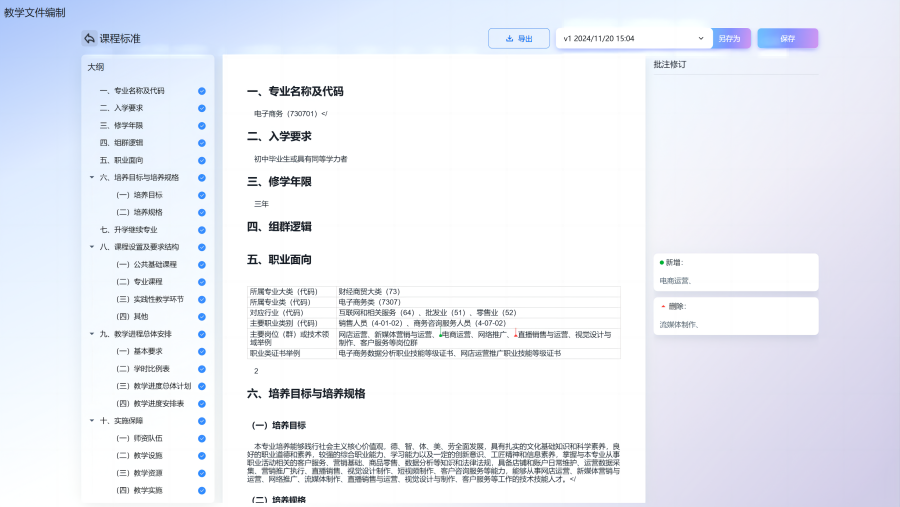Click the status check icon for 五、职业面向
Screen dimensions: 900x507
(202, 160)
